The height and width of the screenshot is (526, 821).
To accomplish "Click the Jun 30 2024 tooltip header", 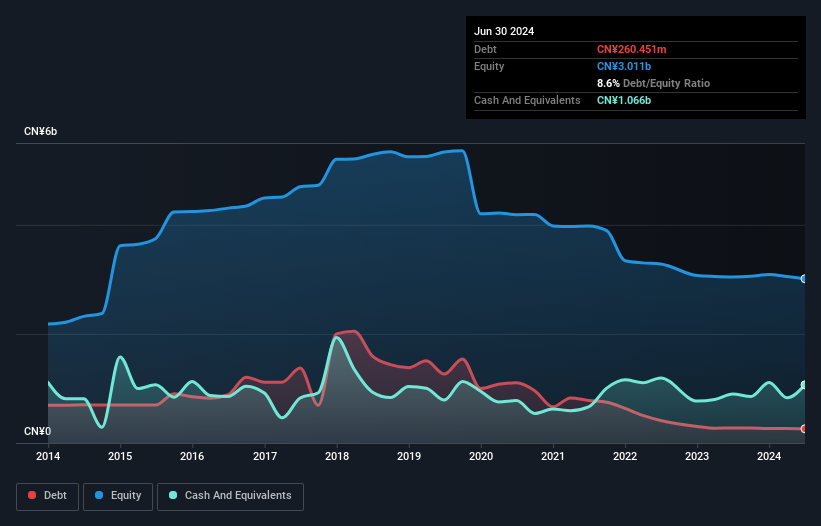I will point(504,31).
